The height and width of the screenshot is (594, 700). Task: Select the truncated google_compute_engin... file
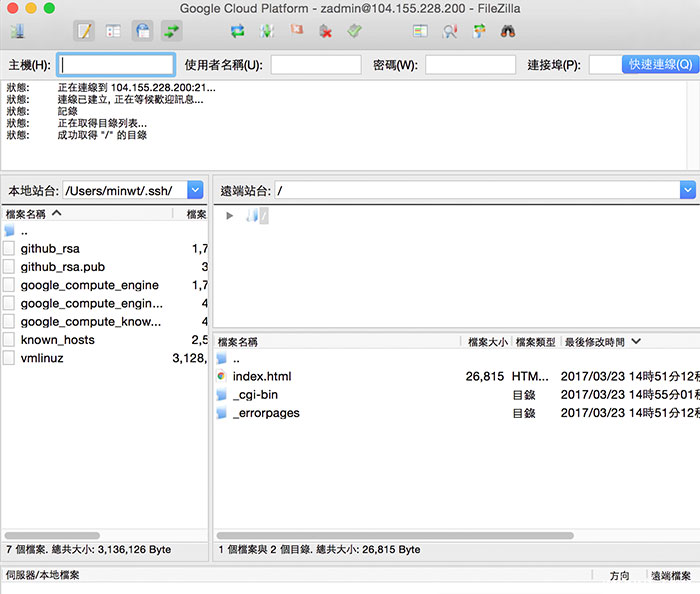[x=104, y=303]
